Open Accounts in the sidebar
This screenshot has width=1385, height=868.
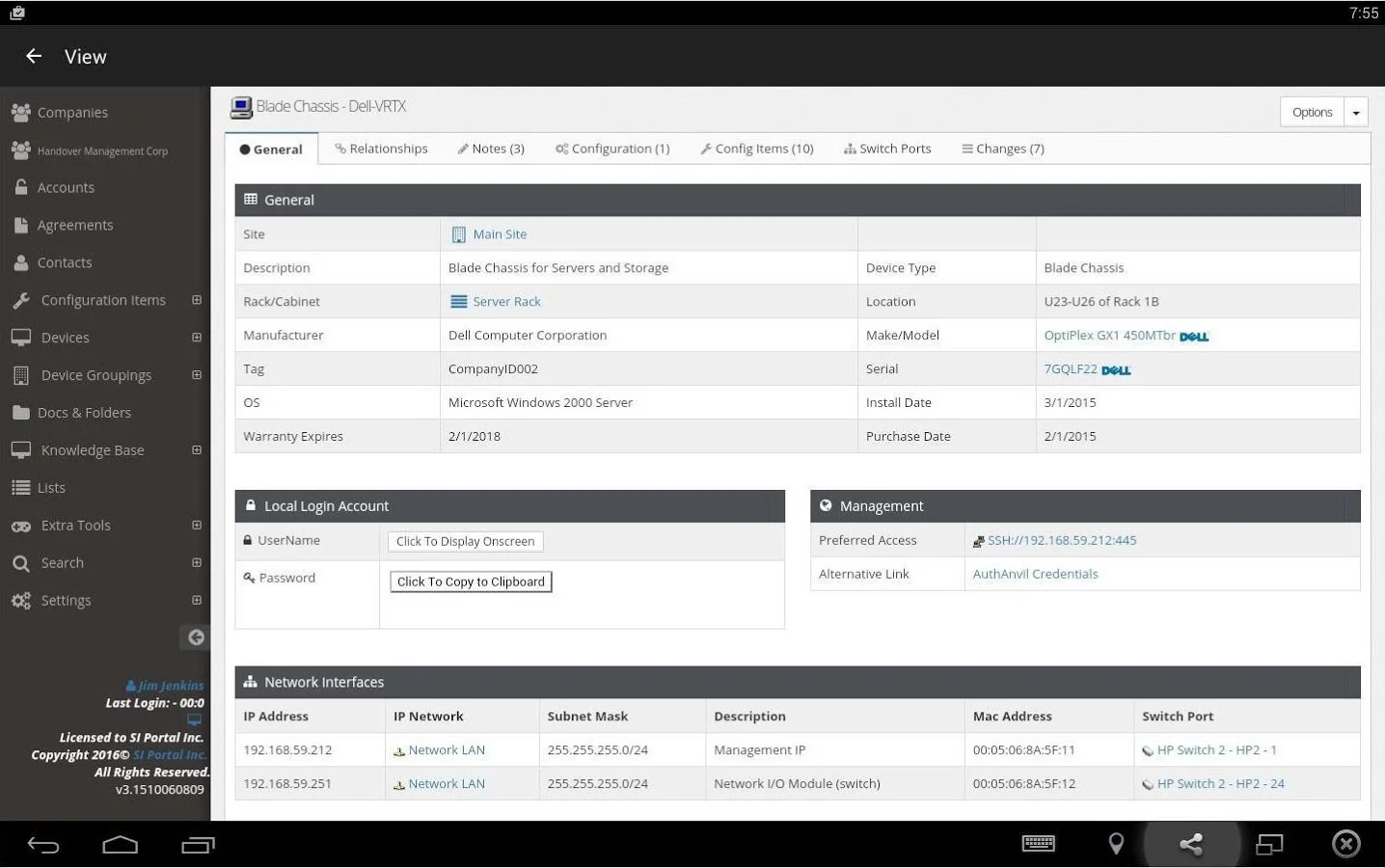[x=66, y=187]
